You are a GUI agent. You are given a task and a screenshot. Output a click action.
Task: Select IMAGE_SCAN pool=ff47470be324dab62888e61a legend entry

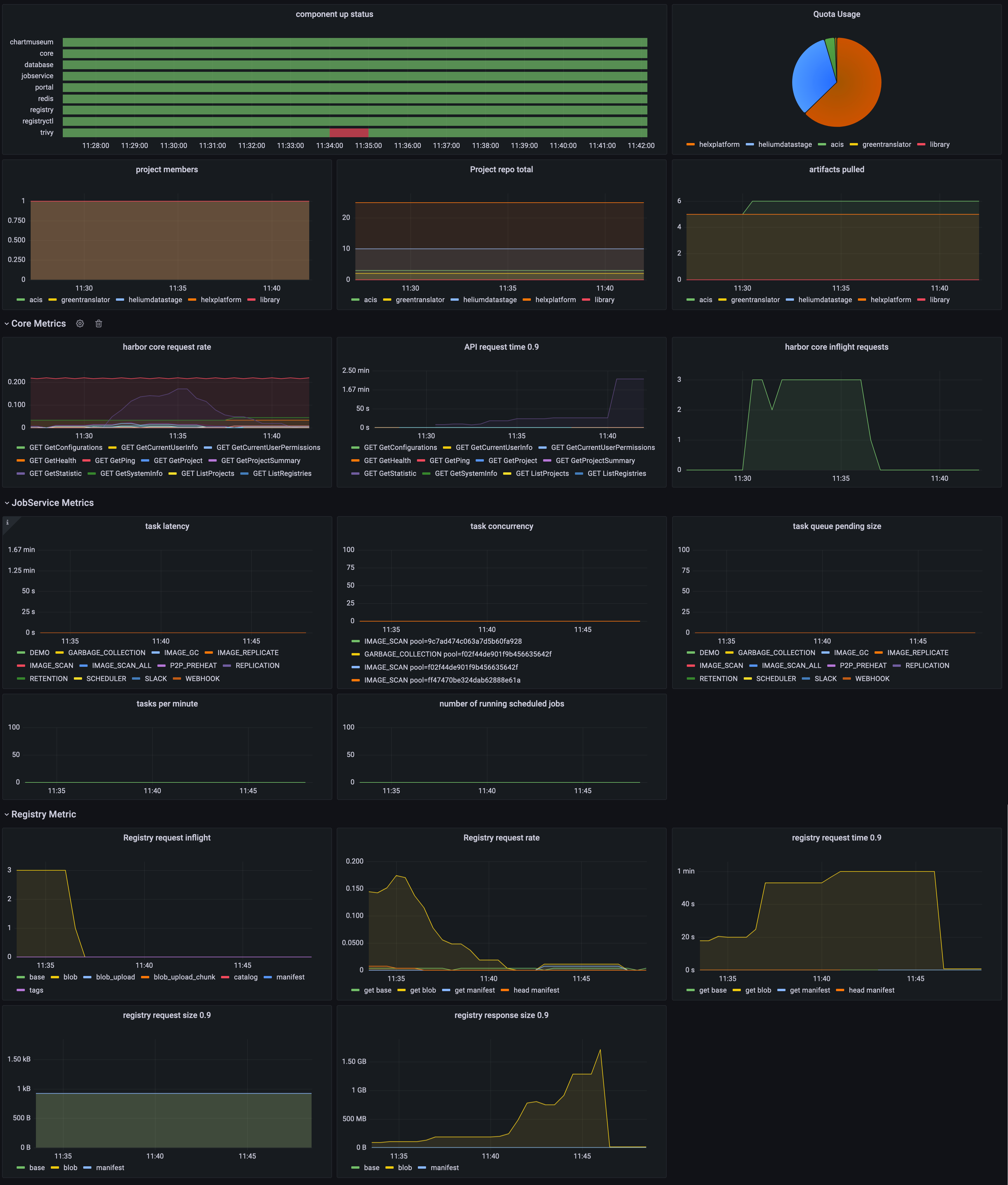click(x=442, y=680)
